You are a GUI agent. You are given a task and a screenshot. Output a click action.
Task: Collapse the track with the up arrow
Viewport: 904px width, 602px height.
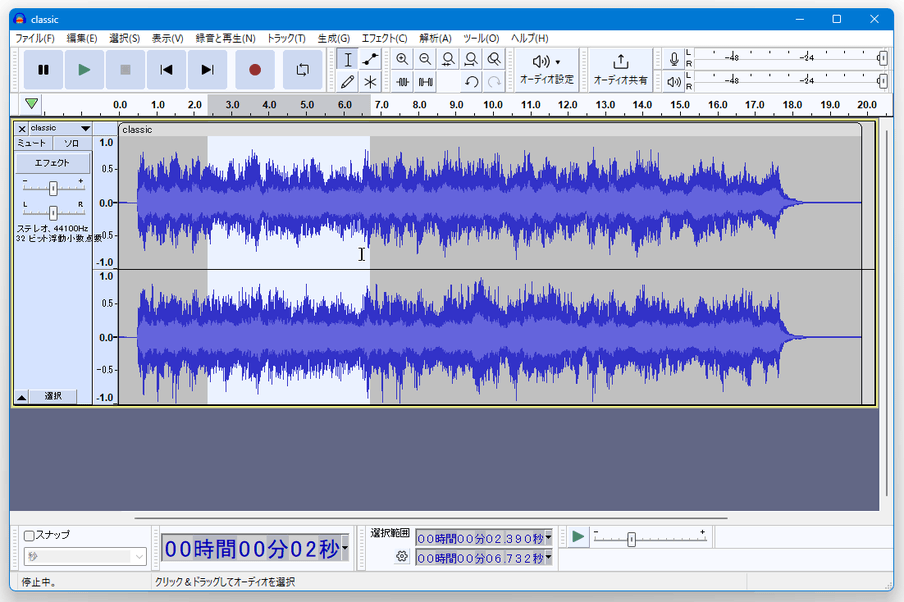pyautogui.click(x=21, y=397)
